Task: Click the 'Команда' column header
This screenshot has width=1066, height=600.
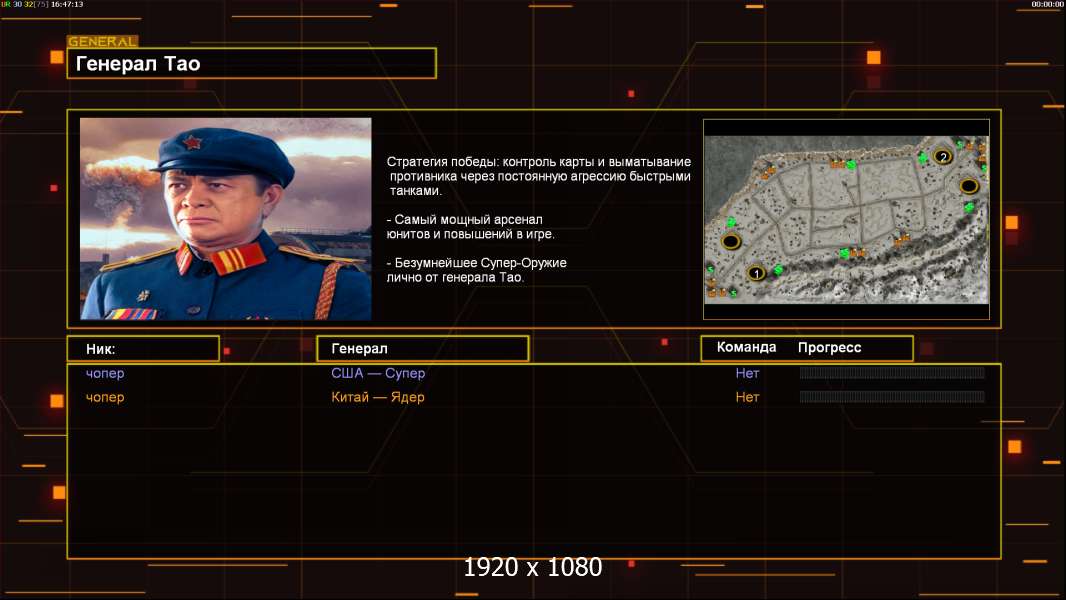Action: (746, 347)
